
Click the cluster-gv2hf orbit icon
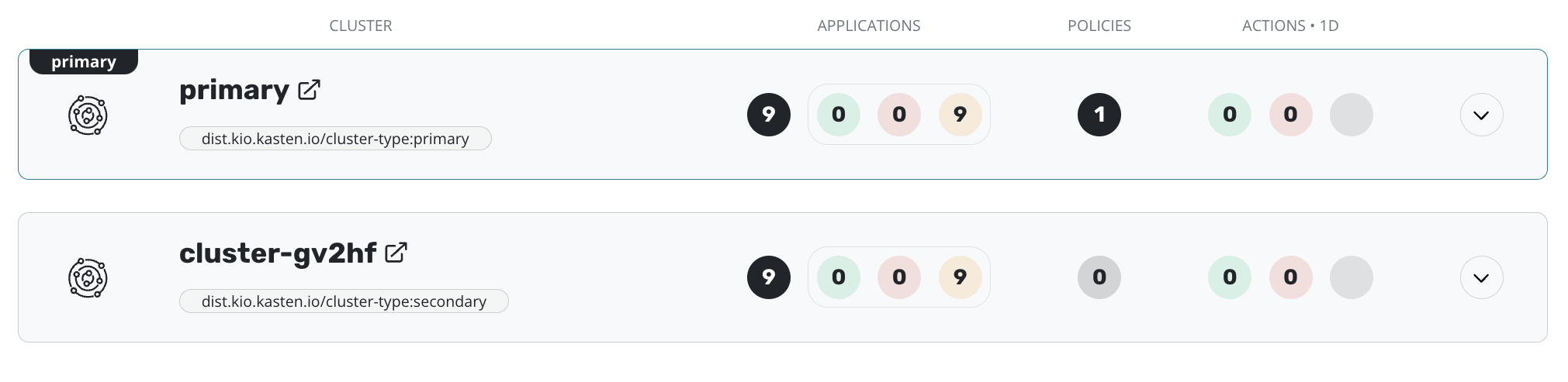pos(88,278)
